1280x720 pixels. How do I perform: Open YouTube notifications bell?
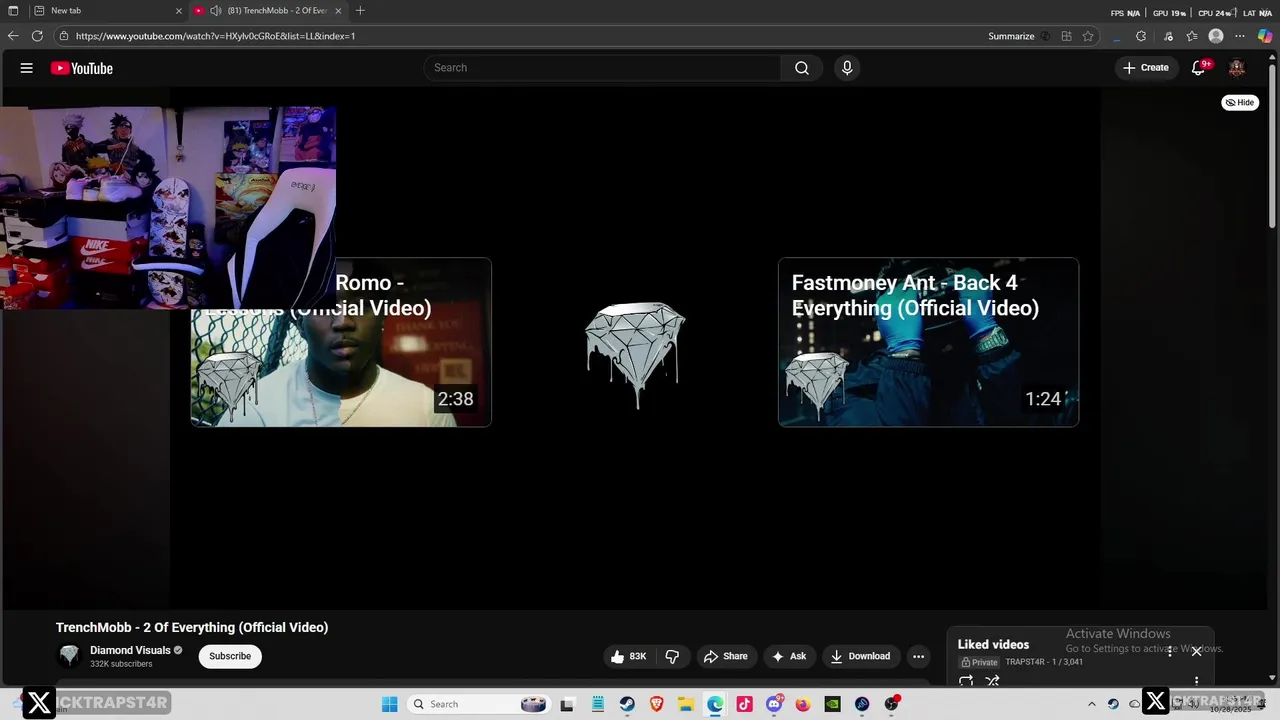[x=1198, y=68]
